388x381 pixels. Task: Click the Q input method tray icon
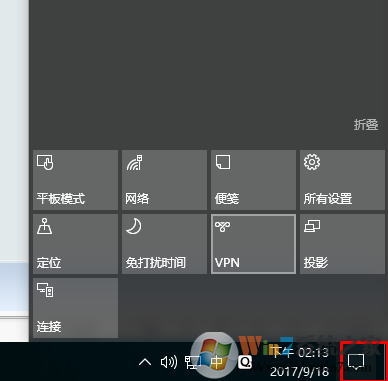pos(245,362)
